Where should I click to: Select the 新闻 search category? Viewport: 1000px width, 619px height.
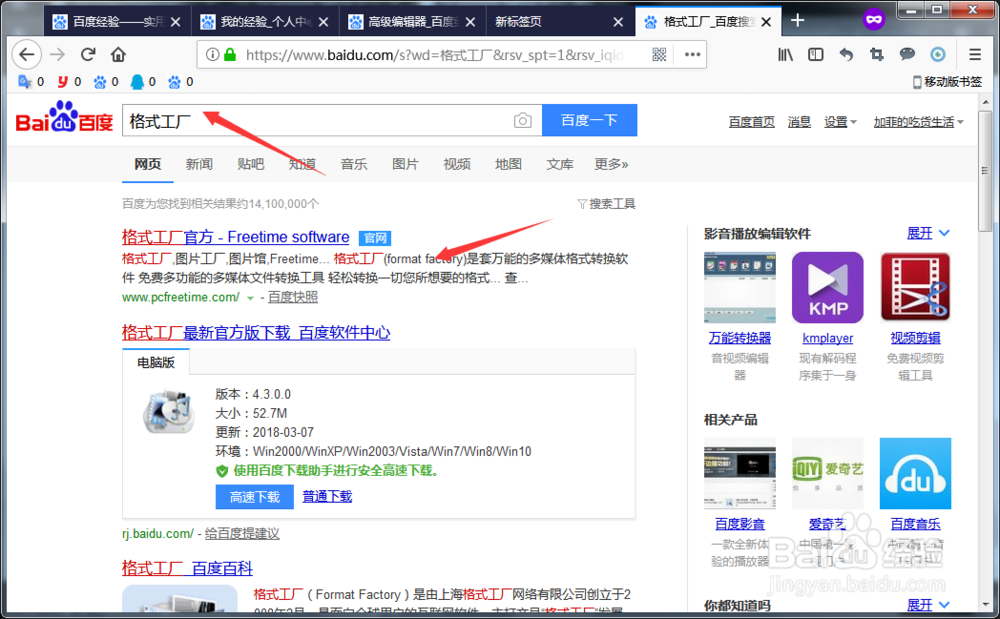tap(199, 164)
